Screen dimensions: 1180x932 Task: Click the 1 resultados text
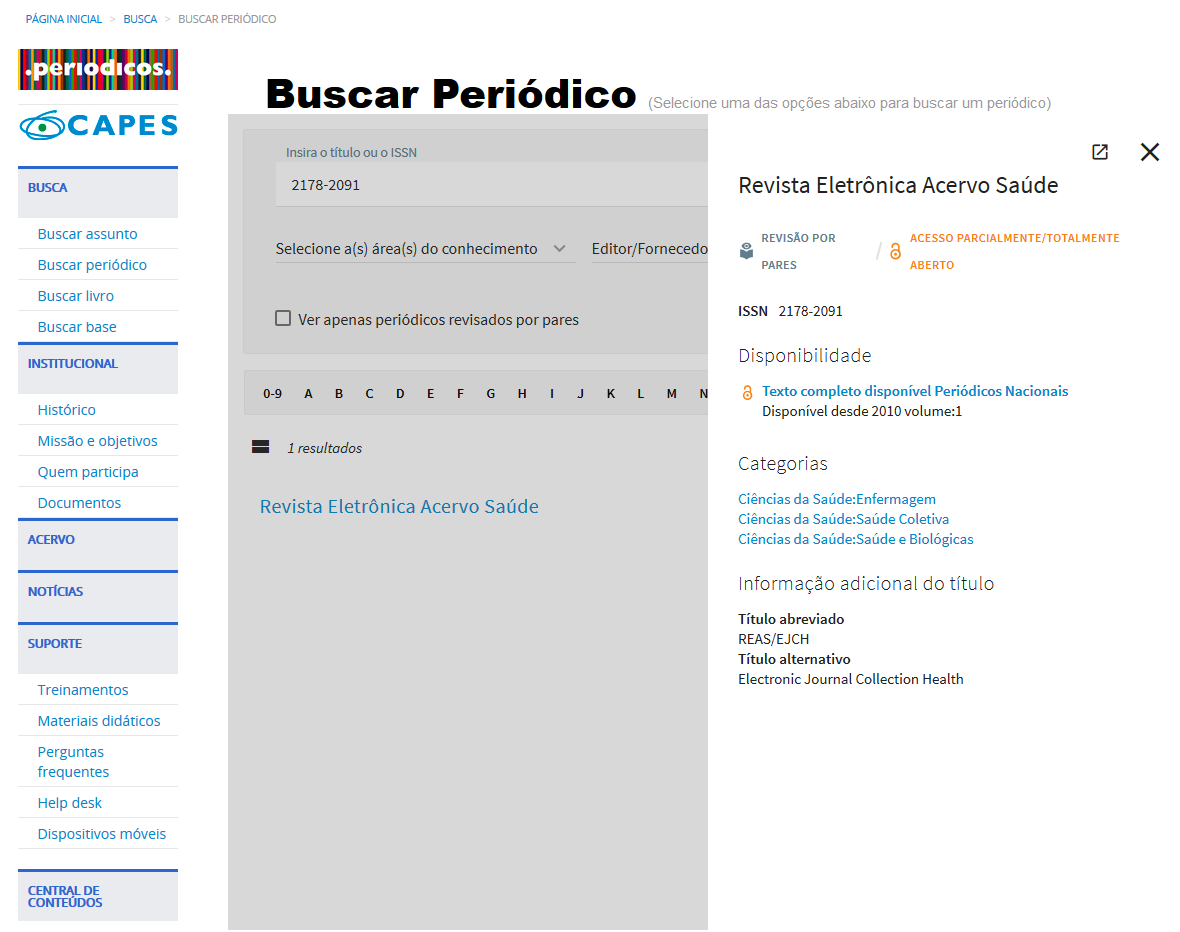click(x=324, y=448)
